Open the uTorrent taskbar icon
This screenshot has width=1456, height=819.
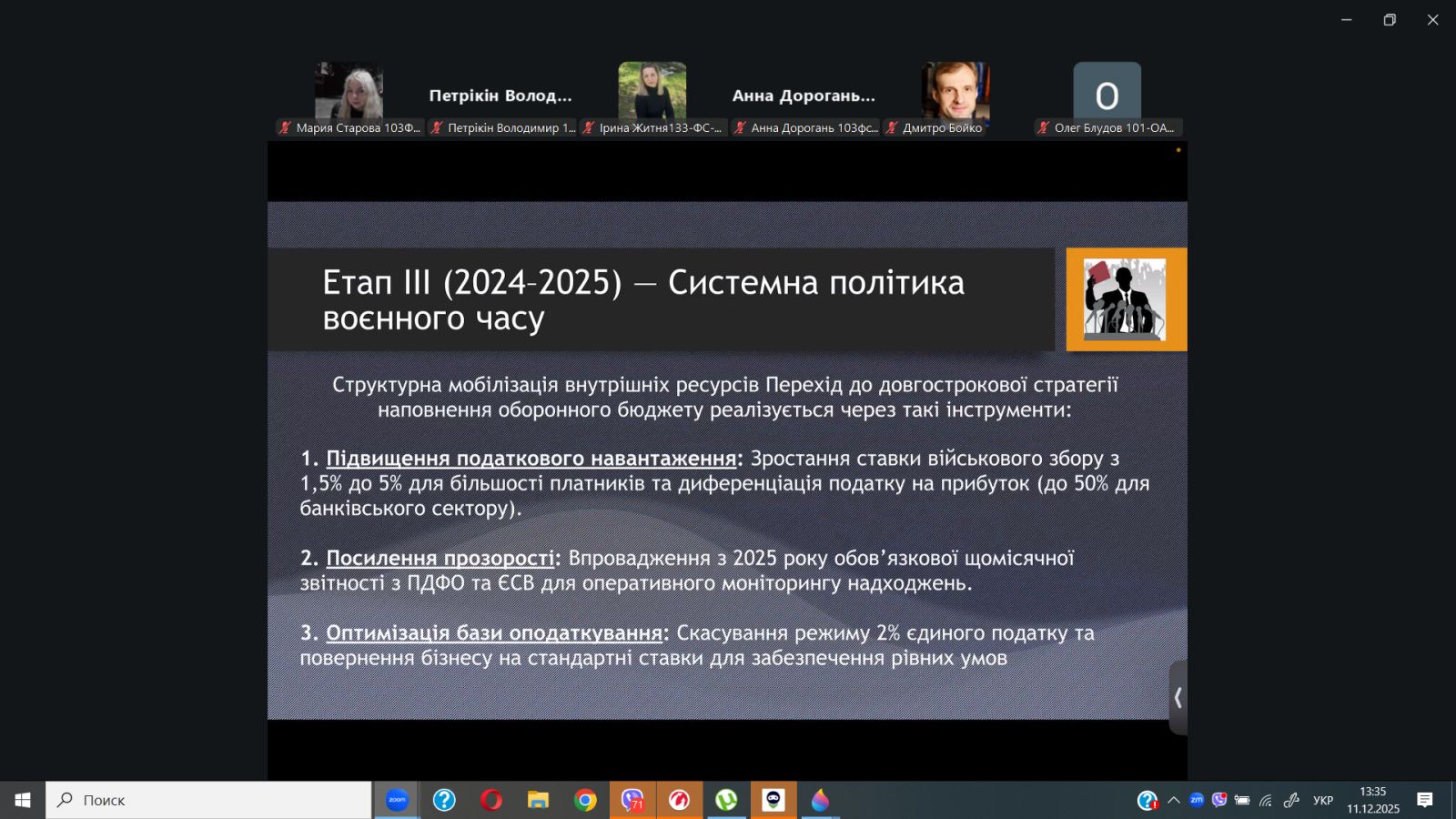point(726,800)
